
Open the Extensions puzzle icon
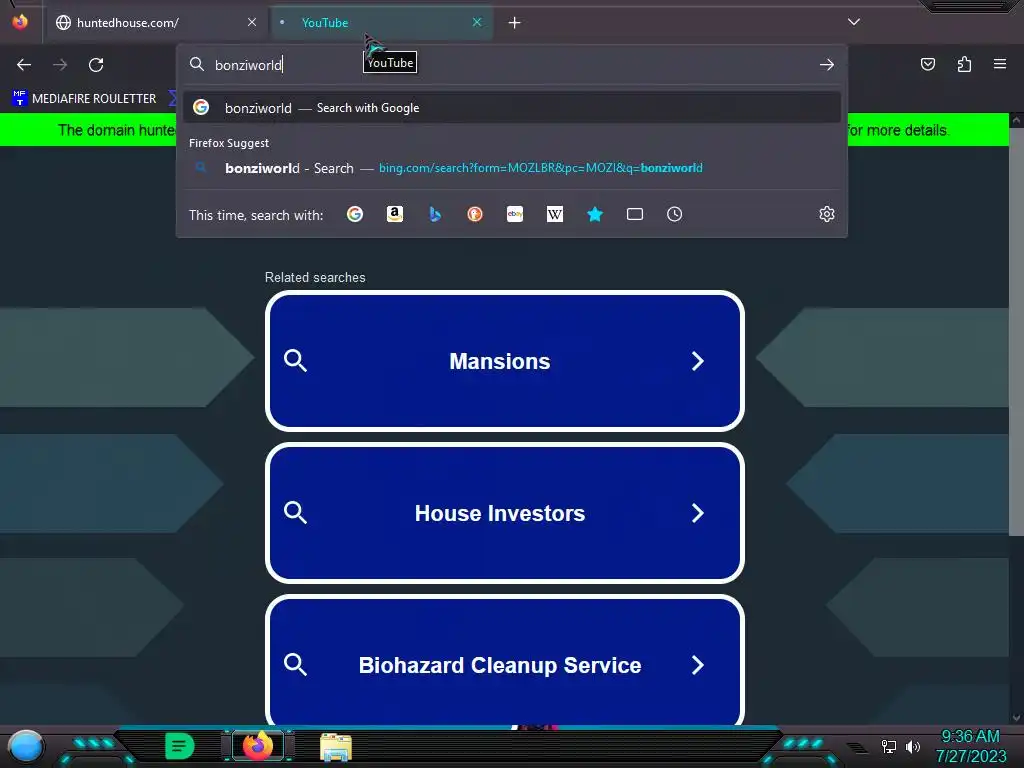pos(964,64)
